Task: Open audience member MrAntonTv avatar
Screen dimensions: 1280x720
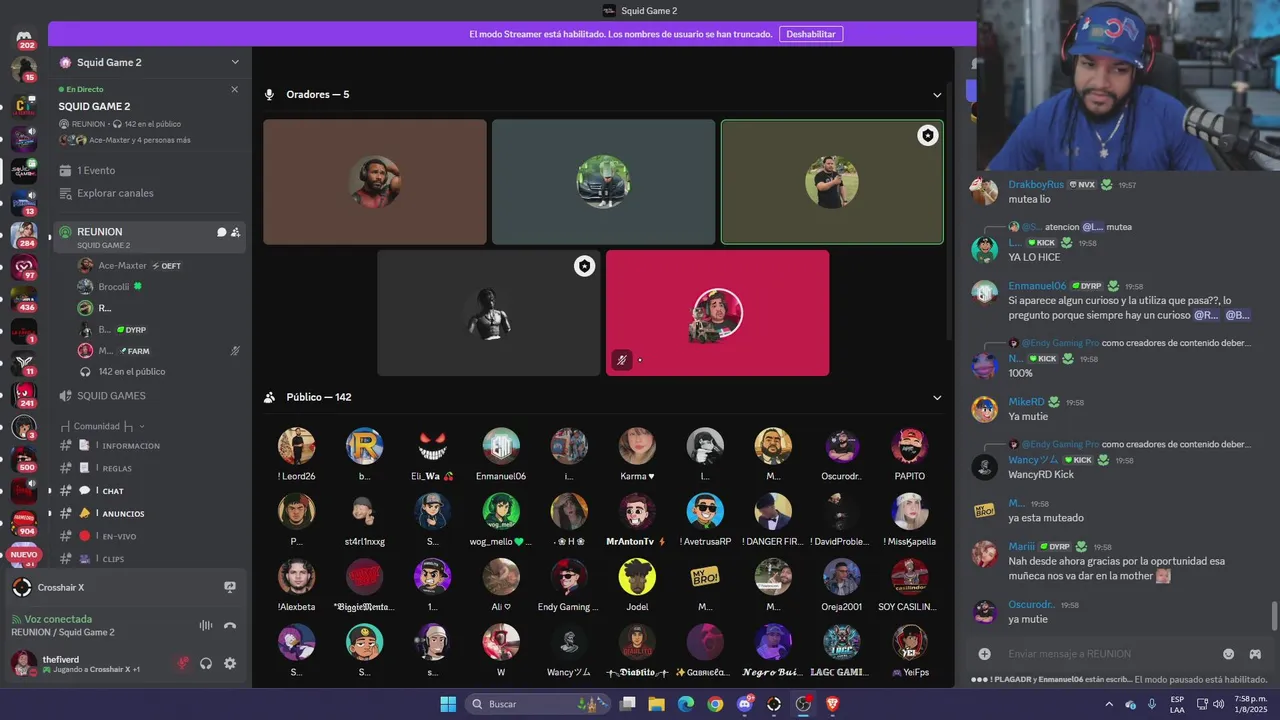Action: [637, 511]
